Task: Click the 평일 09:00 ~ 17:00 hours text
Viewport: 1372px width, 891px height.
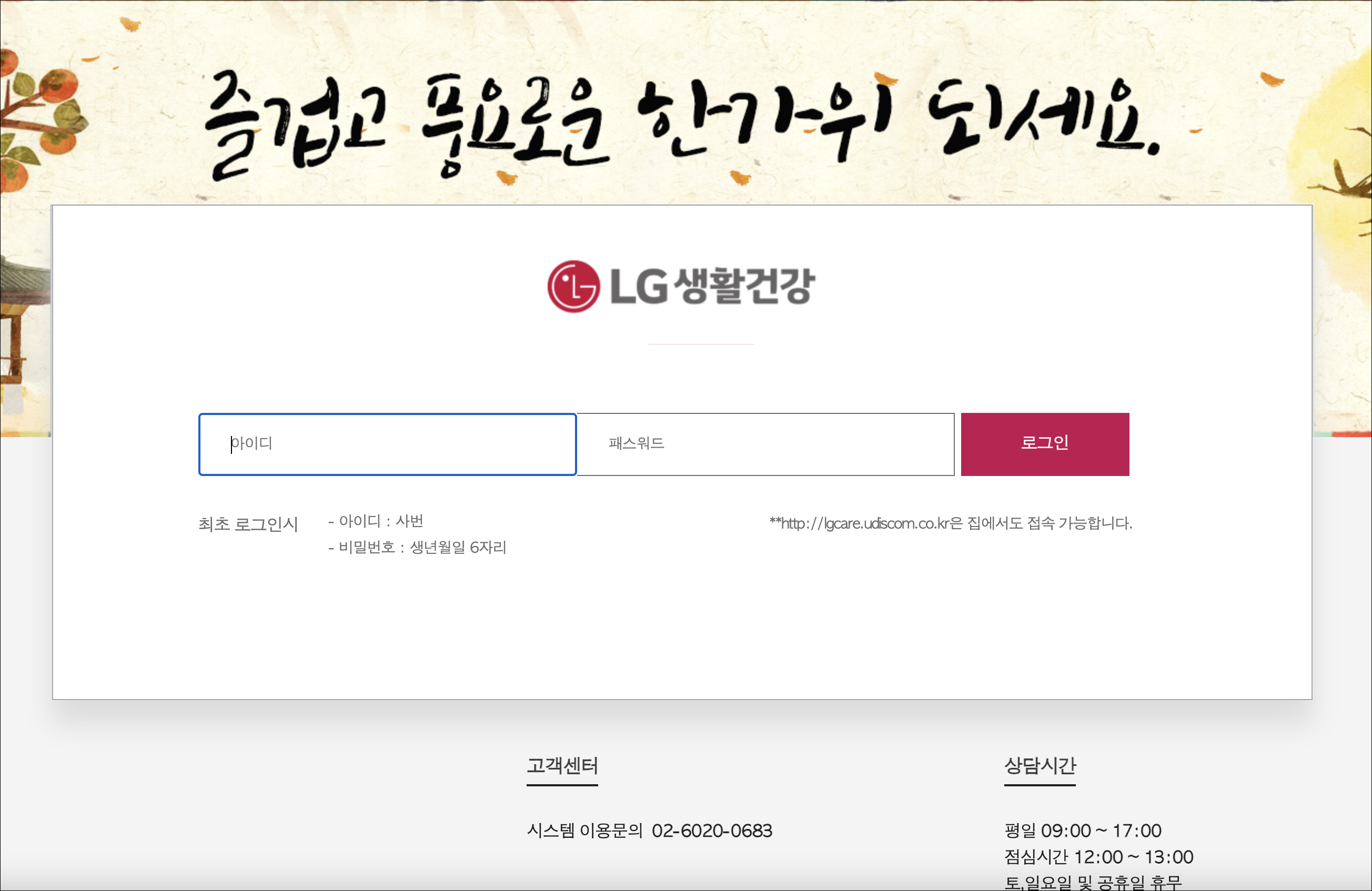Action: click(1082, 831)
